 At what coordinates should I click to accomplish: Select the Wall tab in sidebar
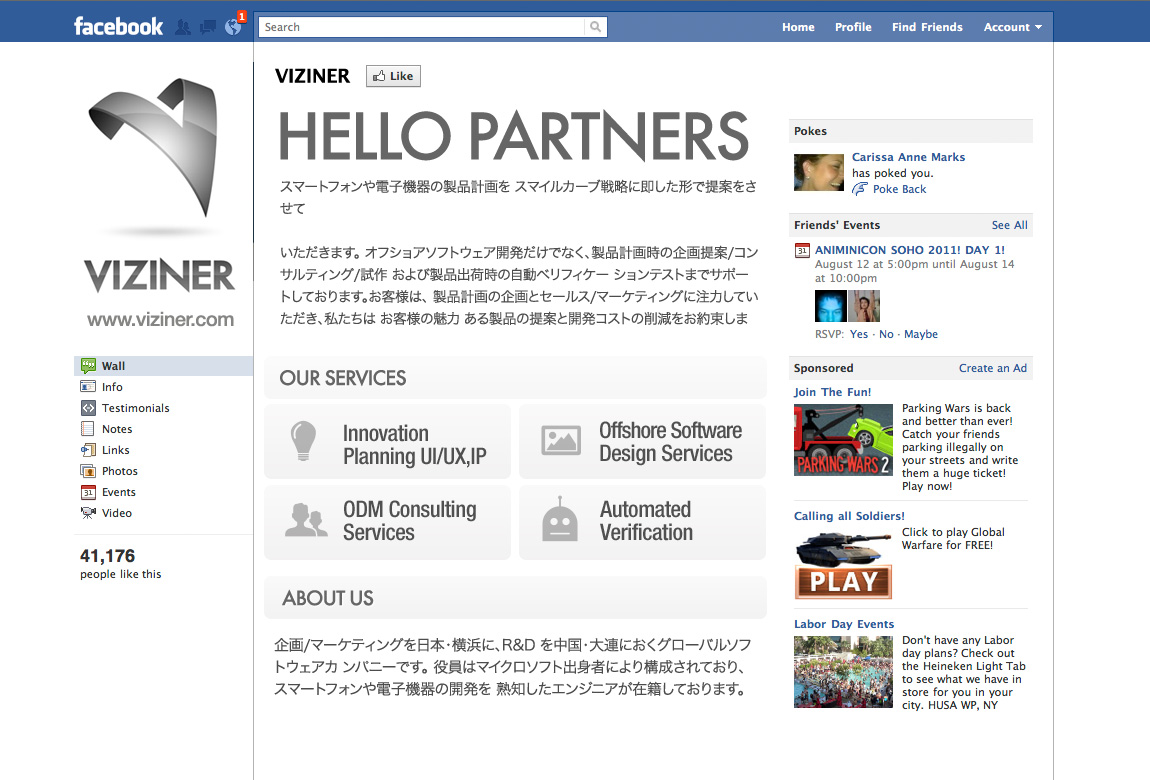coord(164,366)
